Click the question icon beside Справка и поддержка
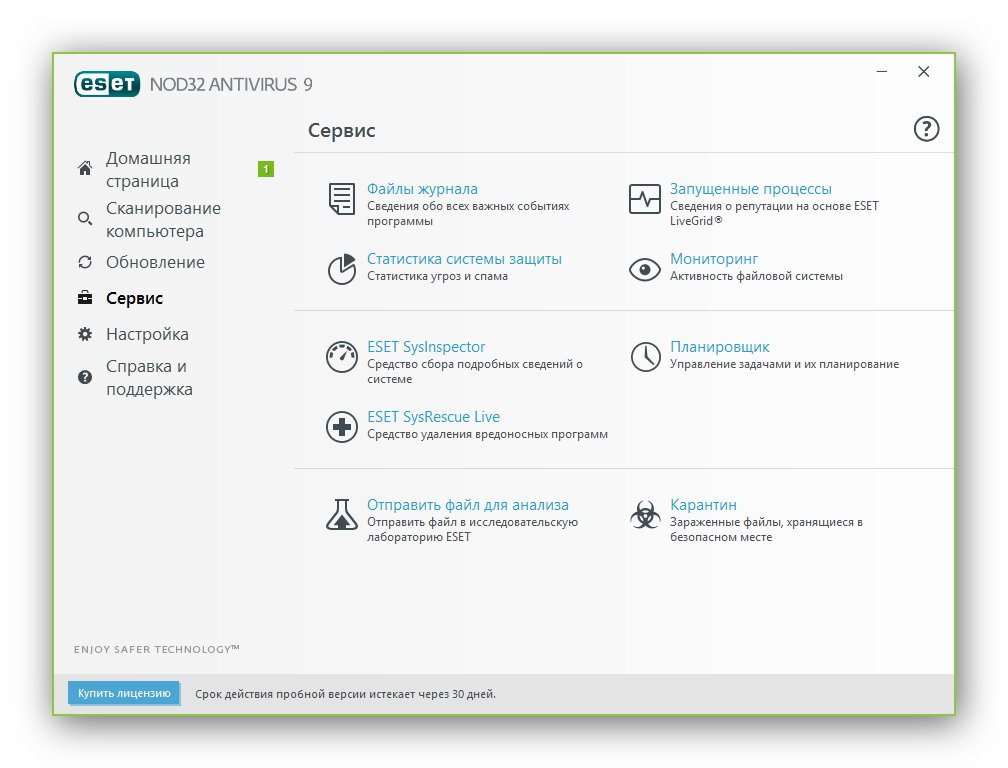This screenshot has height=768, width=1008. point(85,377)
